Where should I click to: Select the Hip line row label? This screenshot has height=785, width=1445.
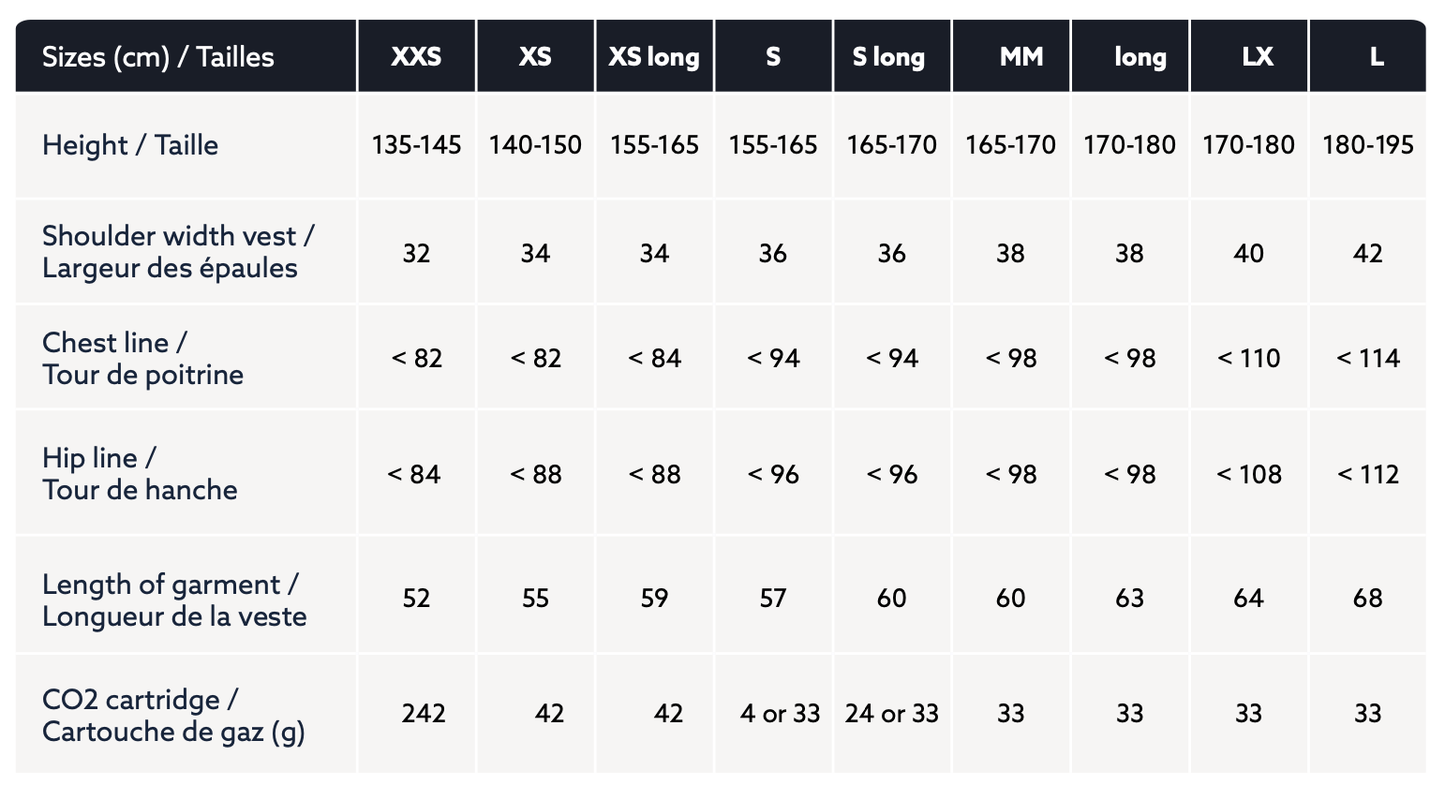(139, 473)
